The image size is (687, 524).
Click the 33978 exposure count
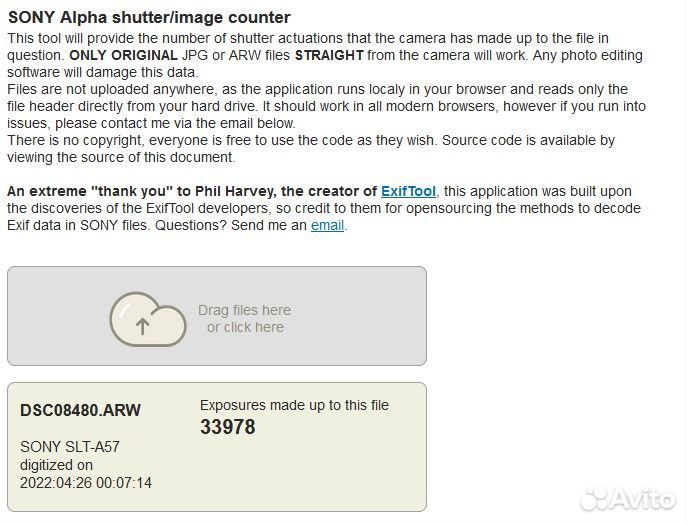tap(228, 427)
